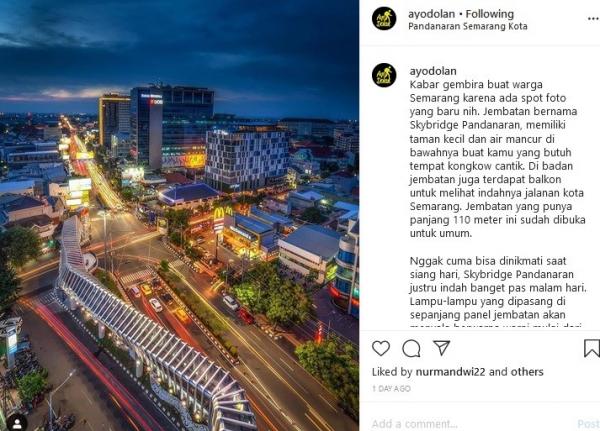This screenshot has width=600, height=431.
Task: Toggle the Following status for ayodolan
Action: [x=489, y=14]
